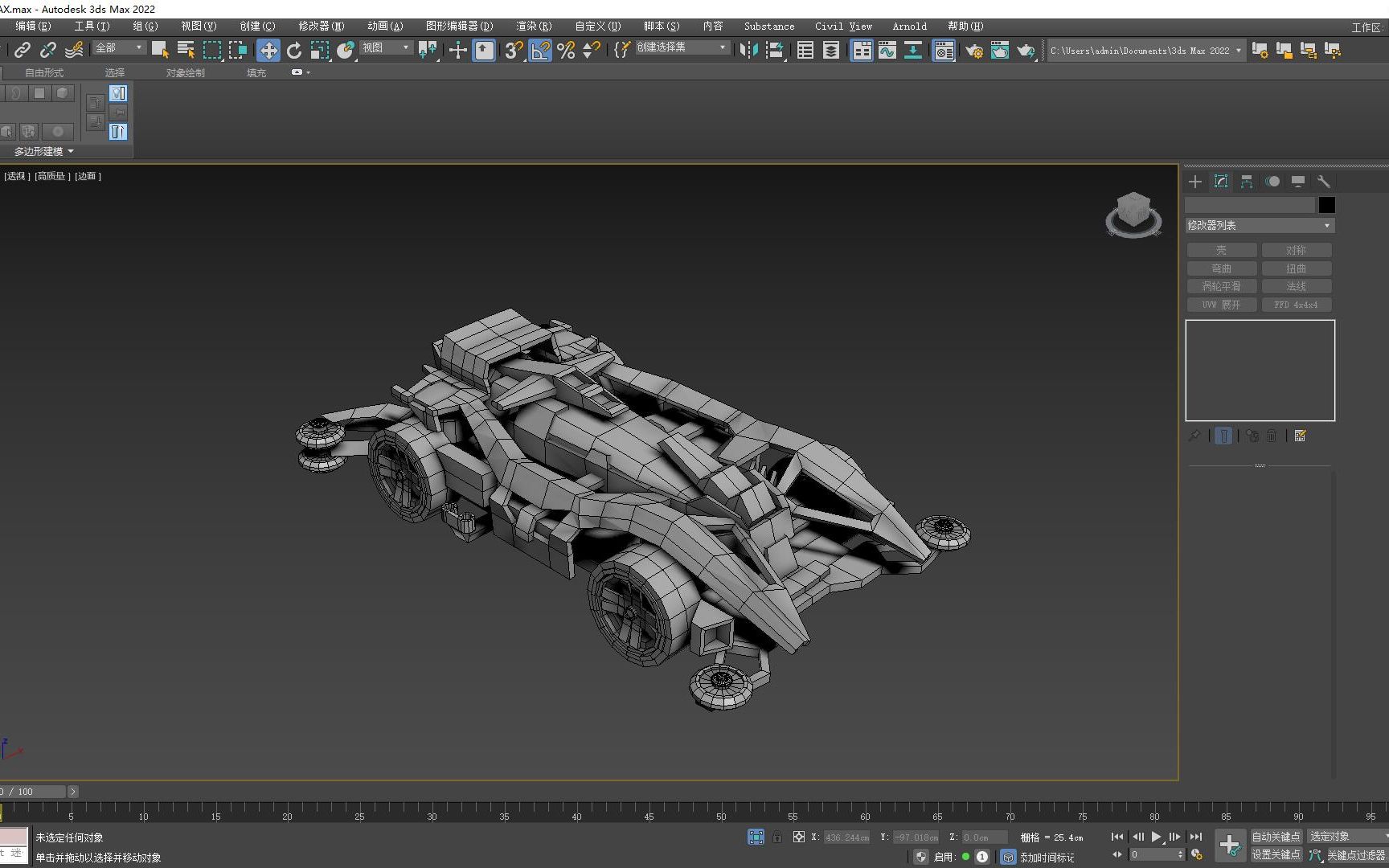
Task: Switch to Hierarchy panel tab icon
Action: 1246,182
